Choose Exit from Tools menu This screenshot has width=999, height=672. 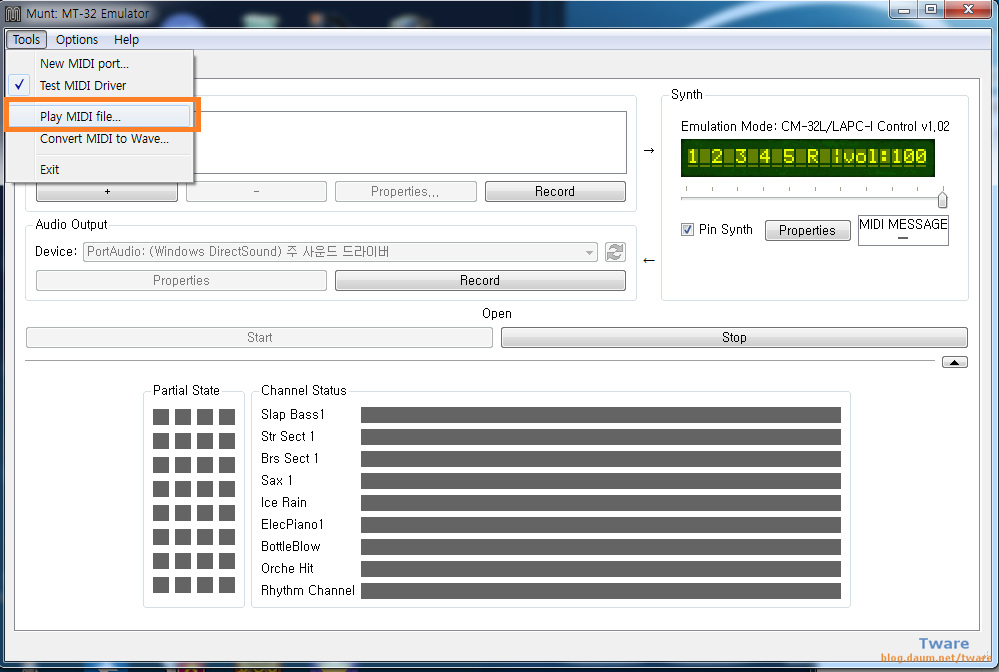[x=99, y=169]
